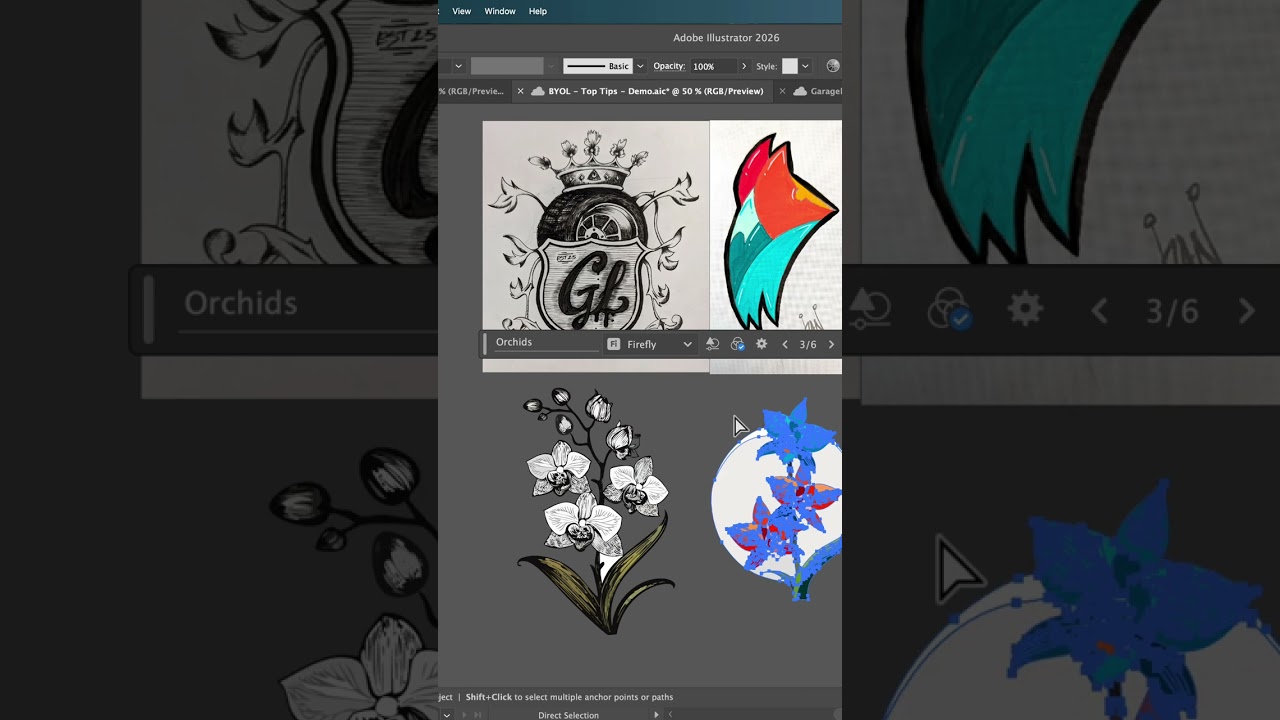Click the graphic Style swatch

pos(790,66)
